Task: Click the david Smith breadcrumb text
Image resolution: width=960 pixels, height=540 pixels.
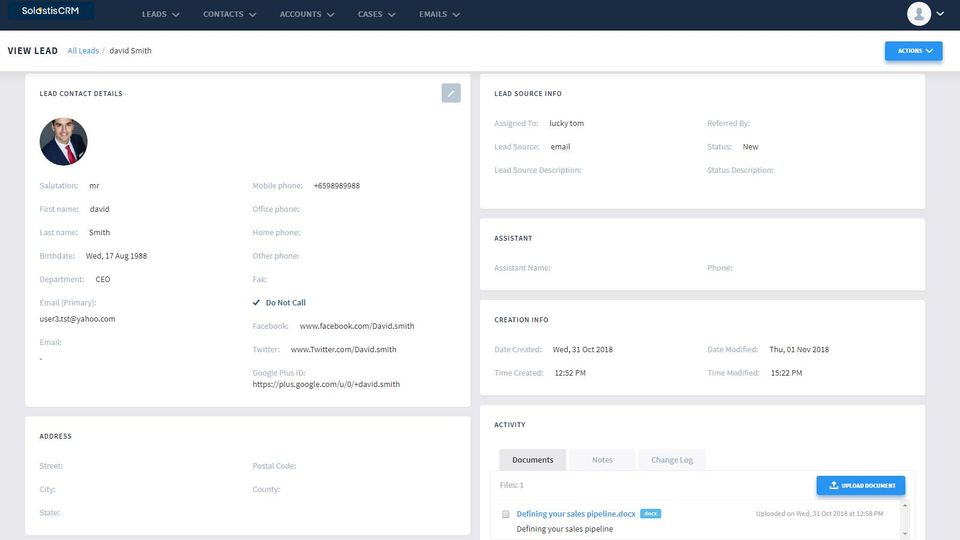Action: click(130, 51)
